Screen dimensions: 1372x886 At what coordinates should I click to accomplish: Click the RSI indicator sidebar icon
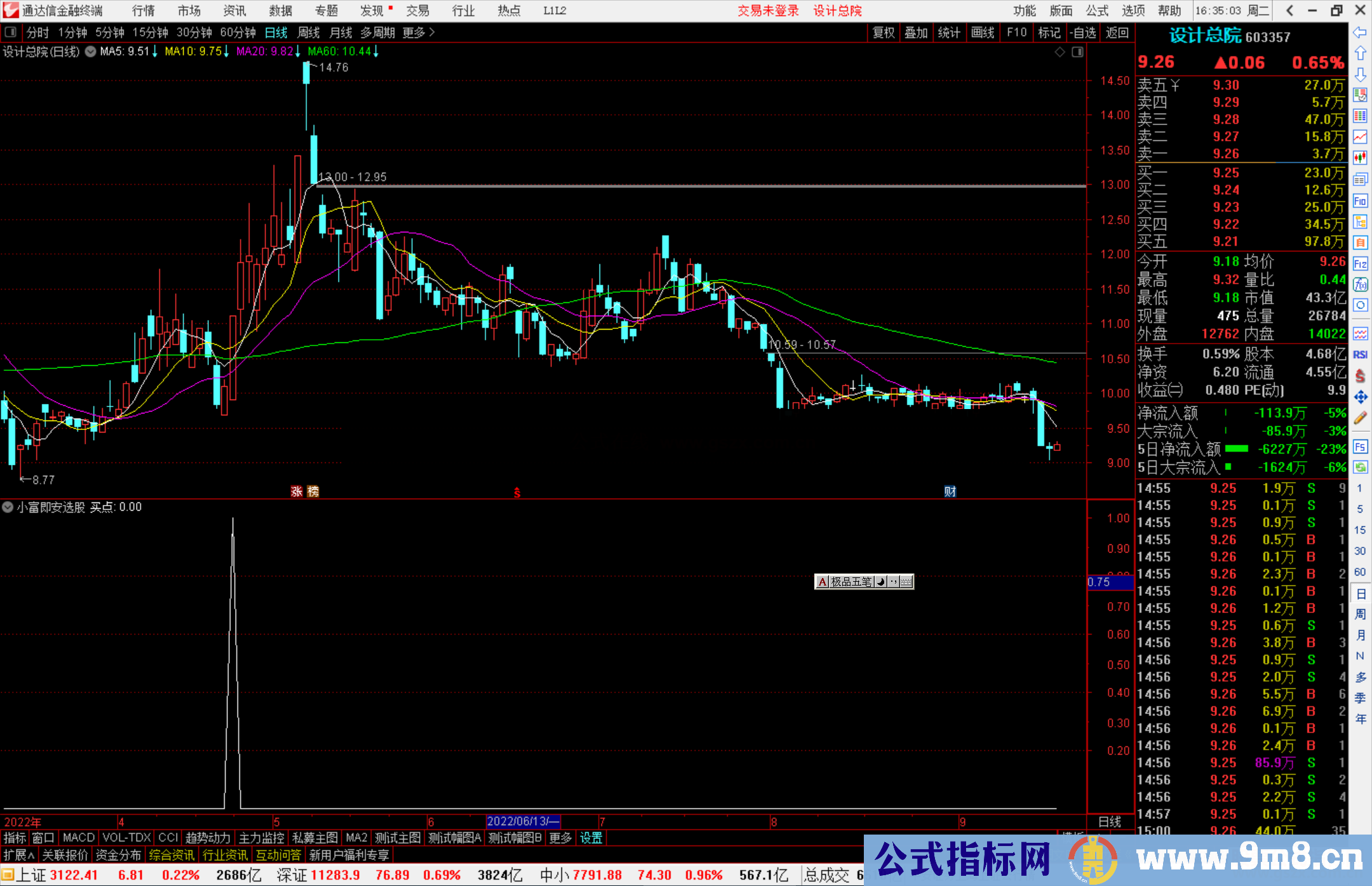[1360, 354]
